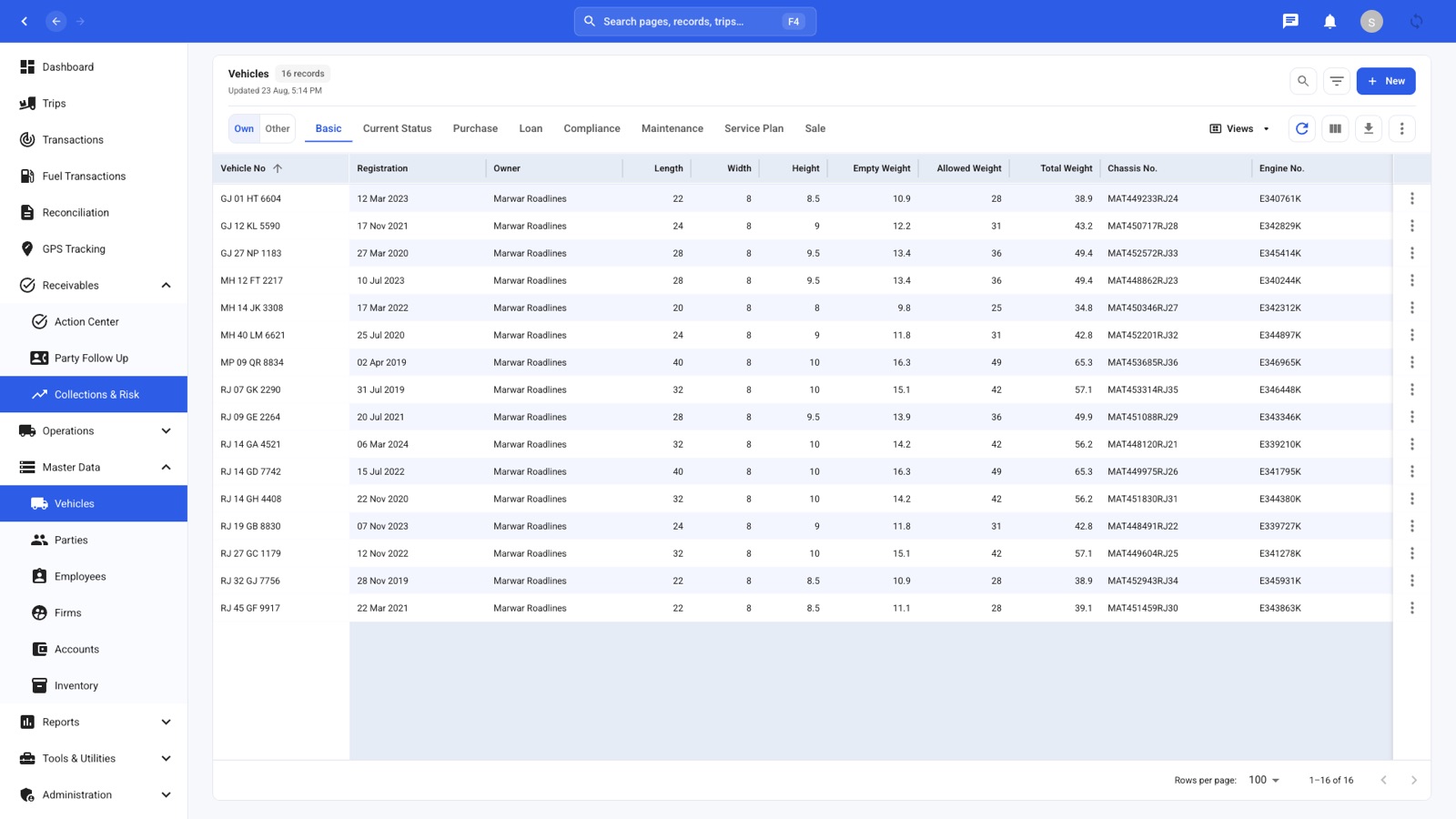Open the Service Plan tab
This screenshot has height=819, width=1456.
[x=753, y=128]
